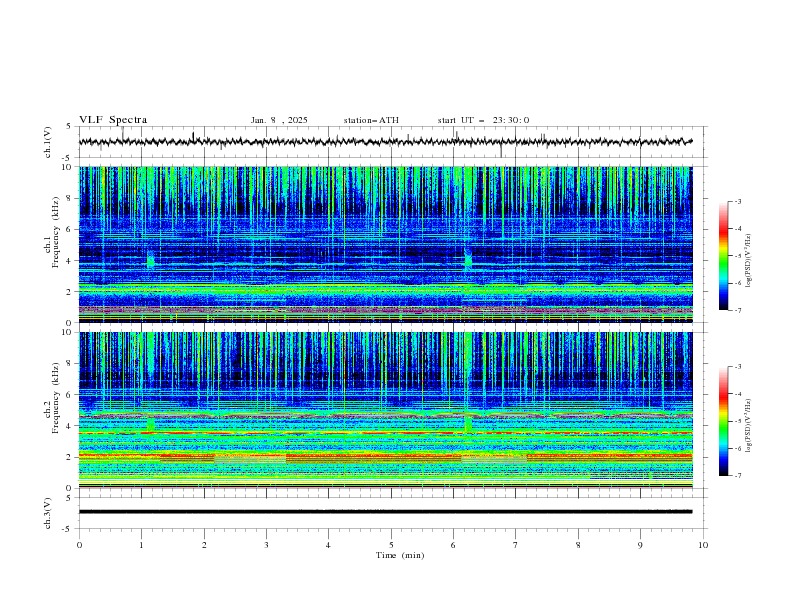Click the lower colorbar's log(PSD) label
792x612 pixels.
pyautogui.click(x=749, y=425)
